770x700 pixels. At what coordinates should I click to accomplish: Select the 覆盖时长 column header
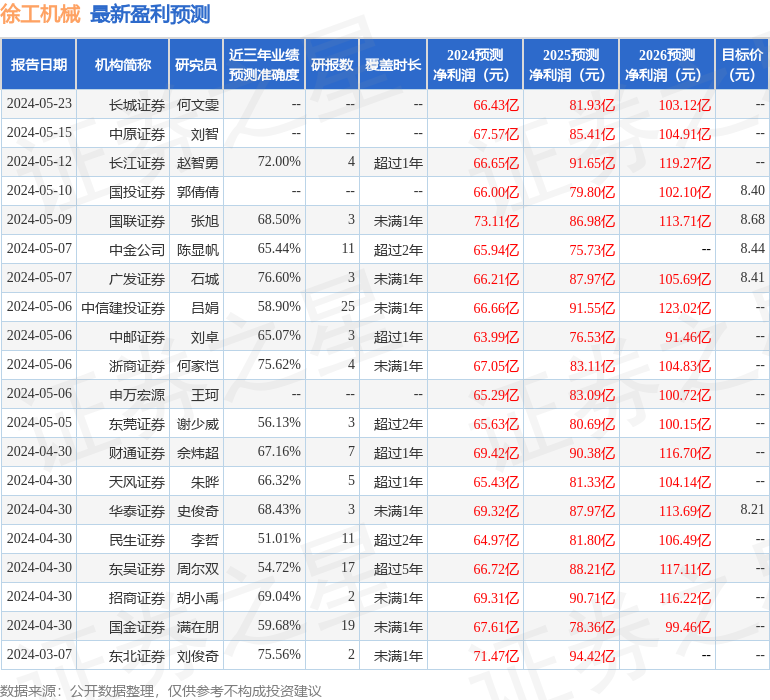[x=393, y=64]
